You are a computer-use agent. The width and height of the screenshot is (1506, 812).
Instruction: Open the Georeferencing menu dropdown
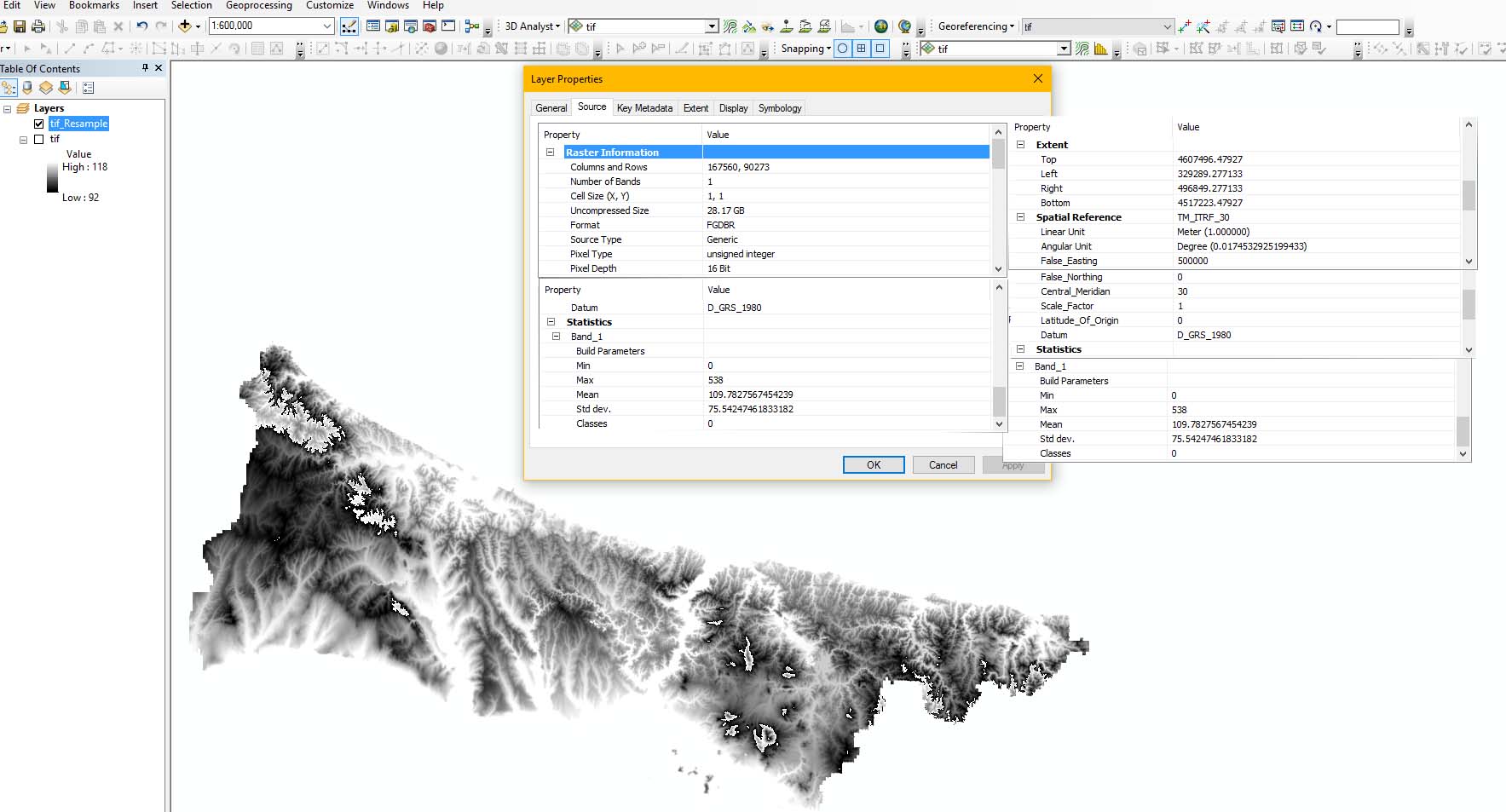click(x=976, y=26)
